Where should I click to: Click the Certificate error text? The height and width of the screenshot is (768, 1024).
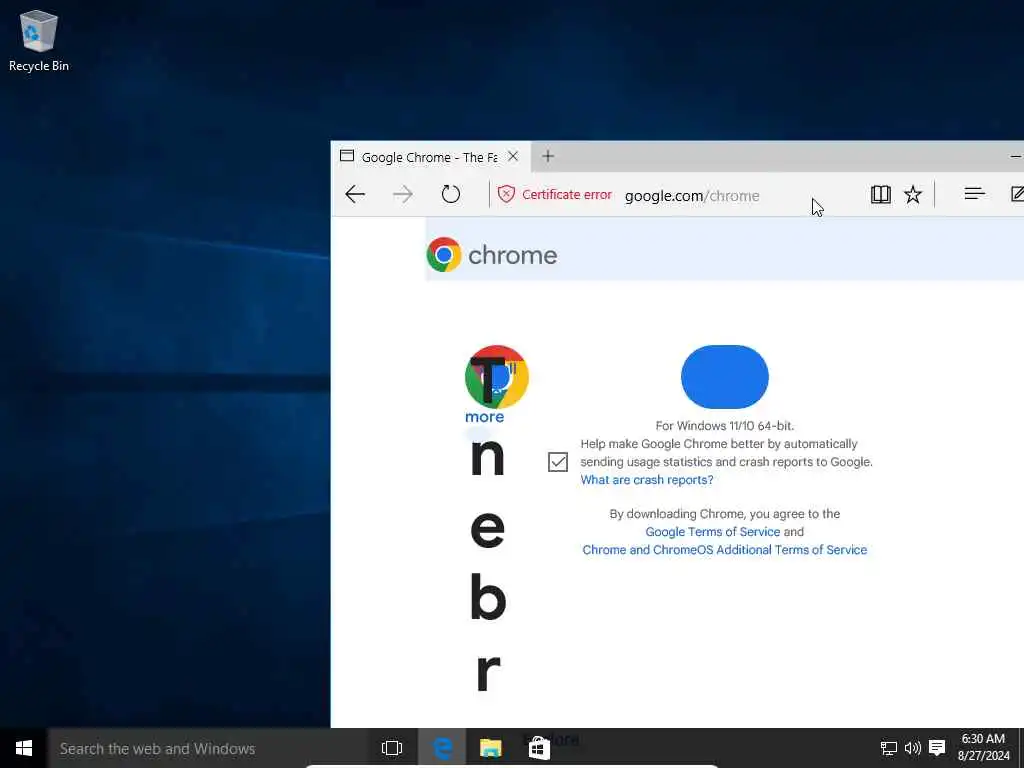pos(567,195)
